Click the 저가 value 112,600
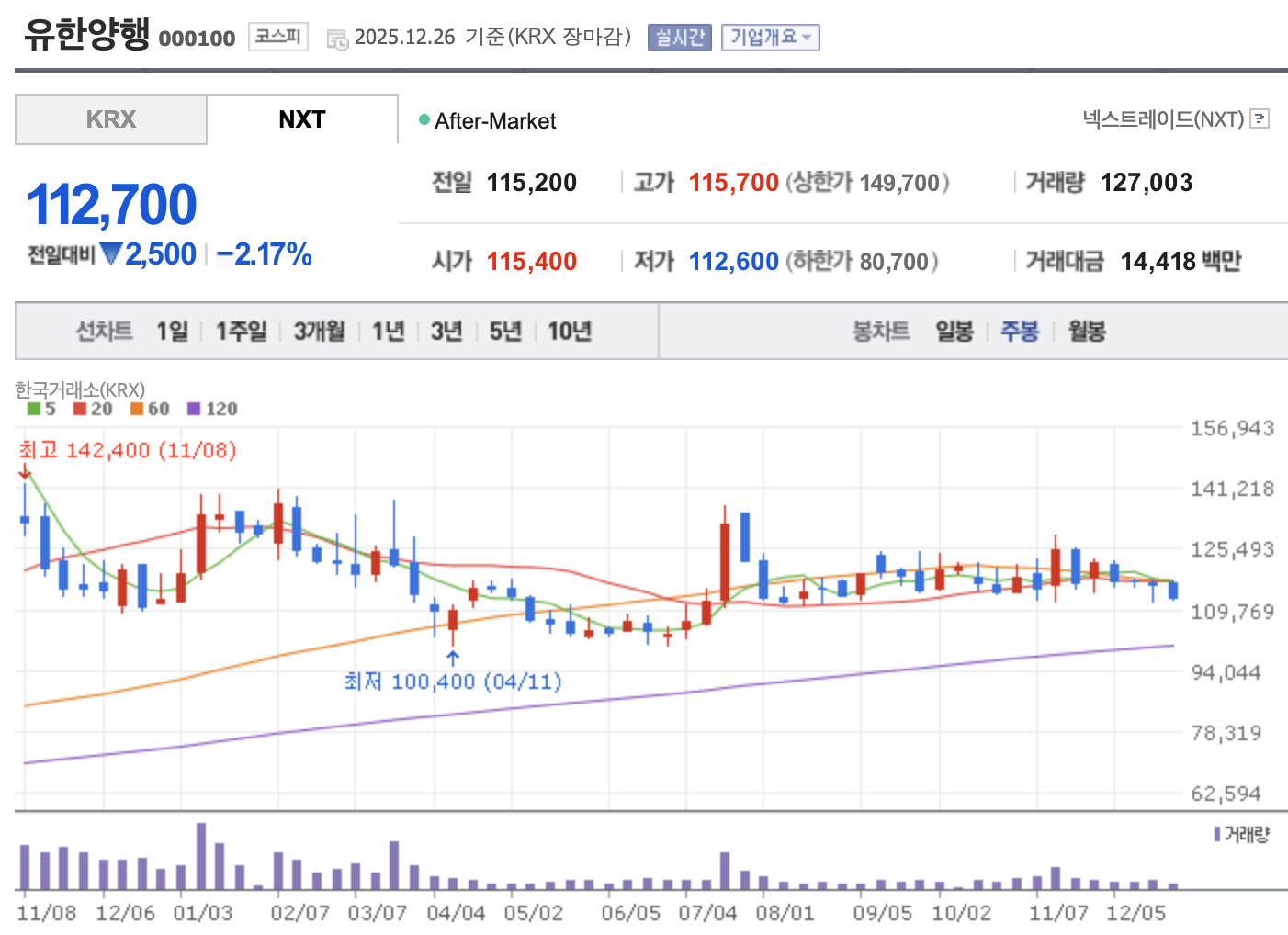 tap(734, 262)
